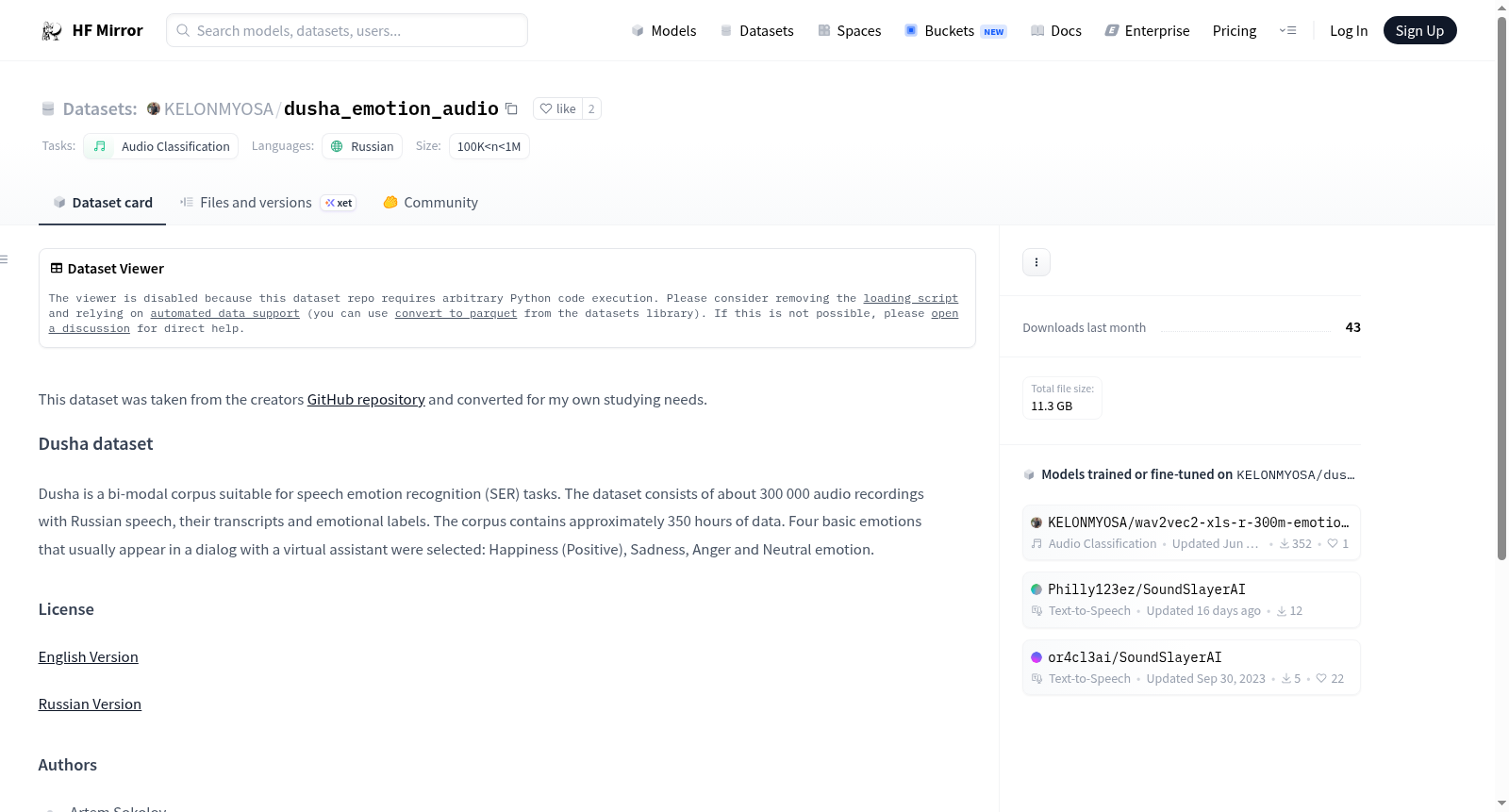This screenshot has width=1509, height=812.
Task: Click avatar of wav2vec2-xls-r-300m model card
Action: [1036, 522]
